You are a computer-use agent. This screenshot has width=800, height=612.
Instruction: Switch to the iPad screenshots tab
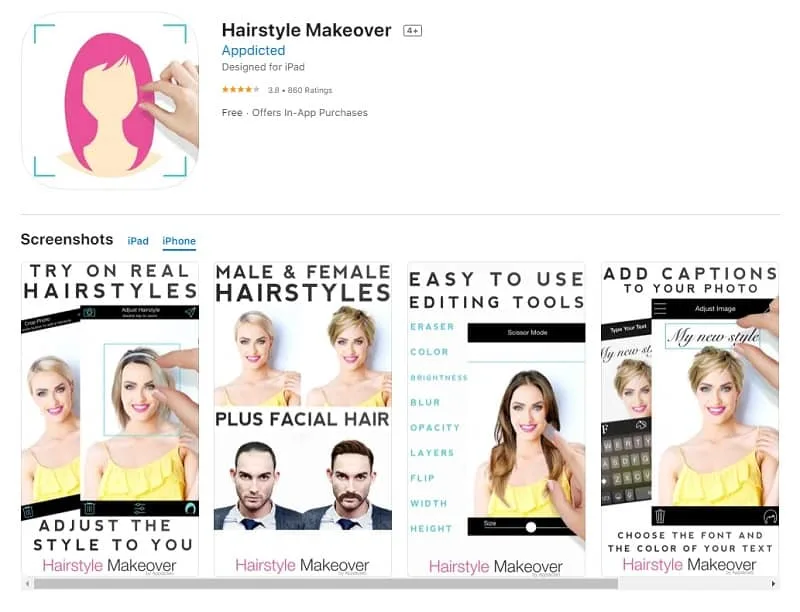click(x=138, y=241)
